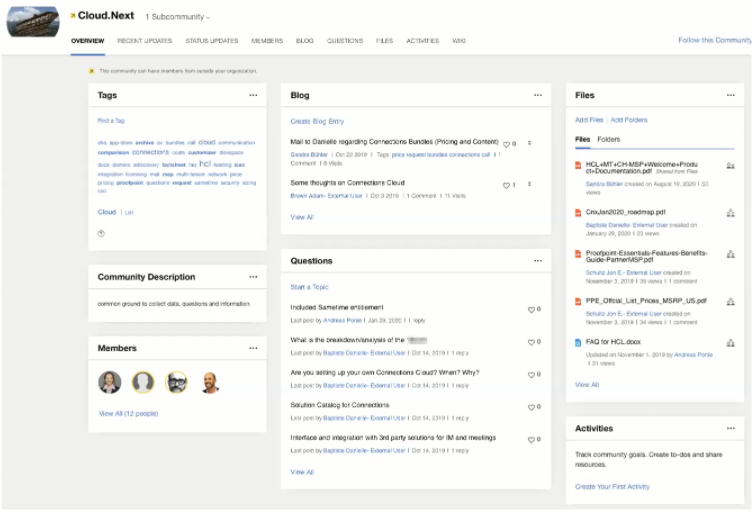This screenshot has width=755, height=511.
Task: Open 'Some thoughts on Connections Cloud' blog entry
Action: pos(347,183)
